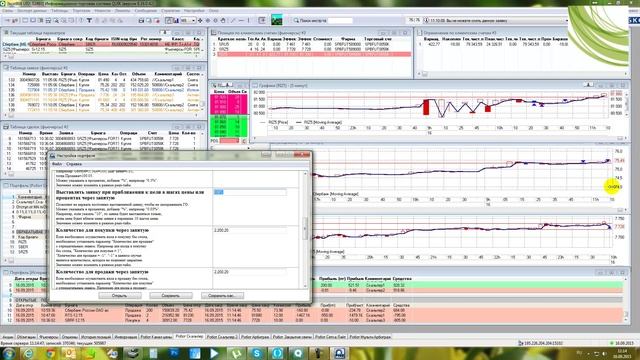This screenshot has height=360, width=640.
Task: Switch to the История позиций tab
Action: (x=96, y=337)
